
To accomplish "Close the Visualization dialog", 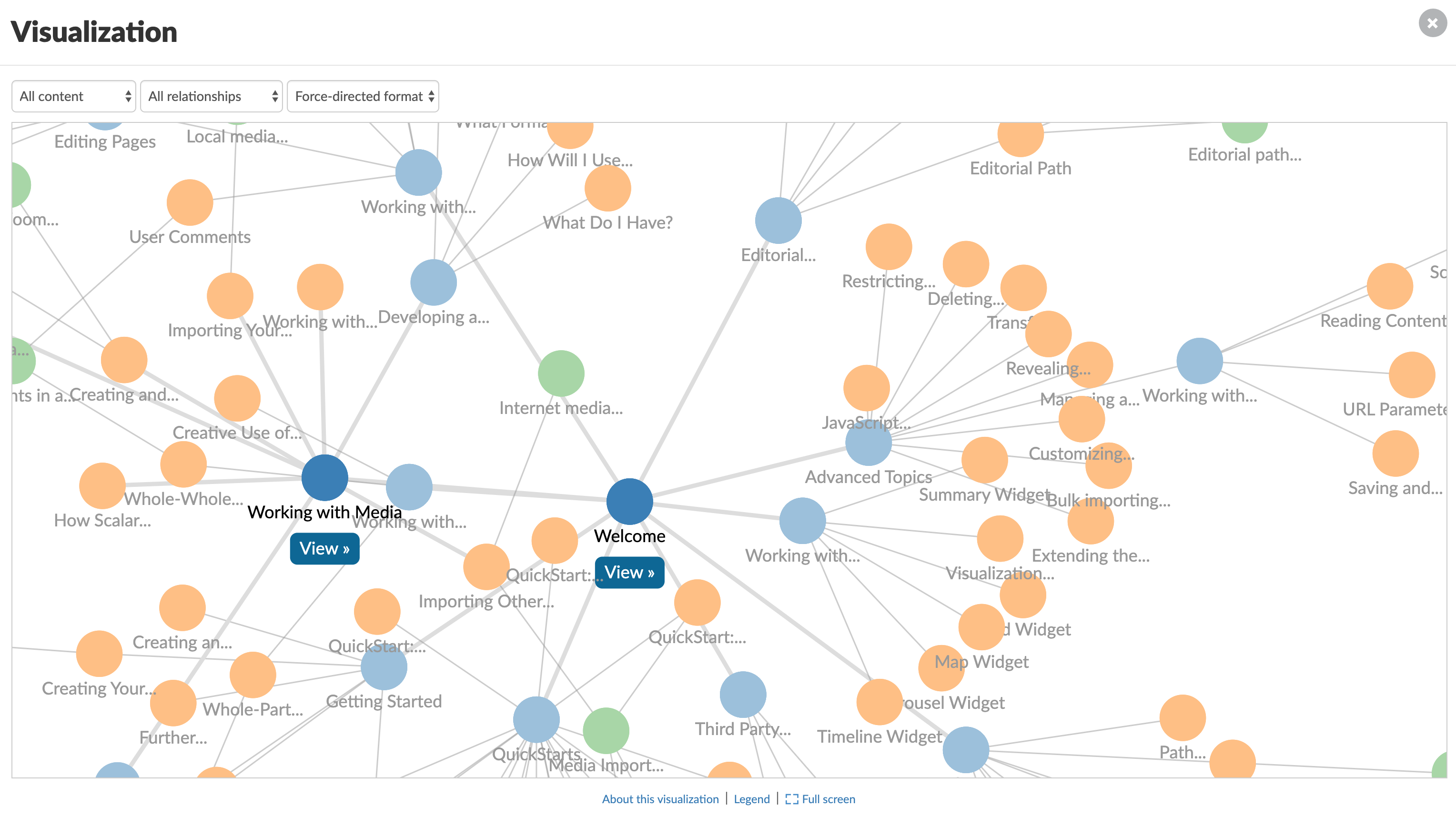I will pyautogui.click(x=1432, y=24).
